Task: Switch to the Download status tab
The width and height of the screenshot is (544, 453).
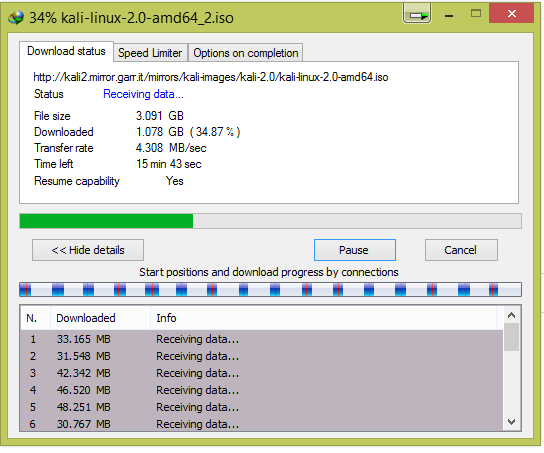Action: pos(66,51)
